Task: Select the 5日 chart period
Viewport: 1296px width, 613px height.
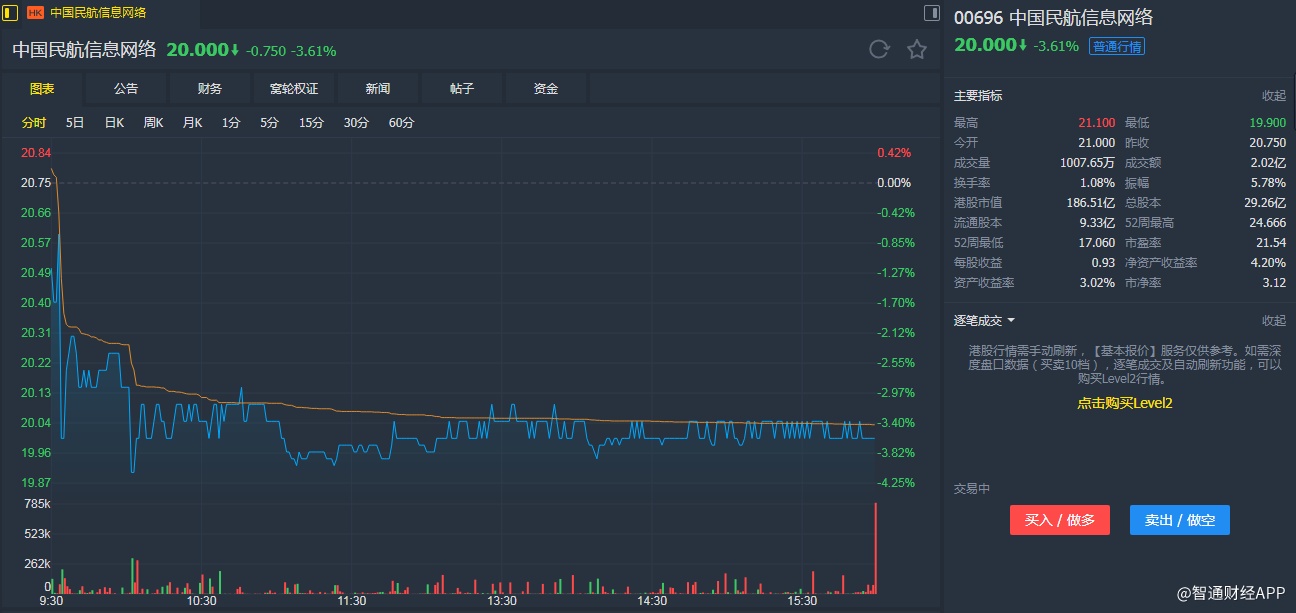Action: (x=75, y=123)
